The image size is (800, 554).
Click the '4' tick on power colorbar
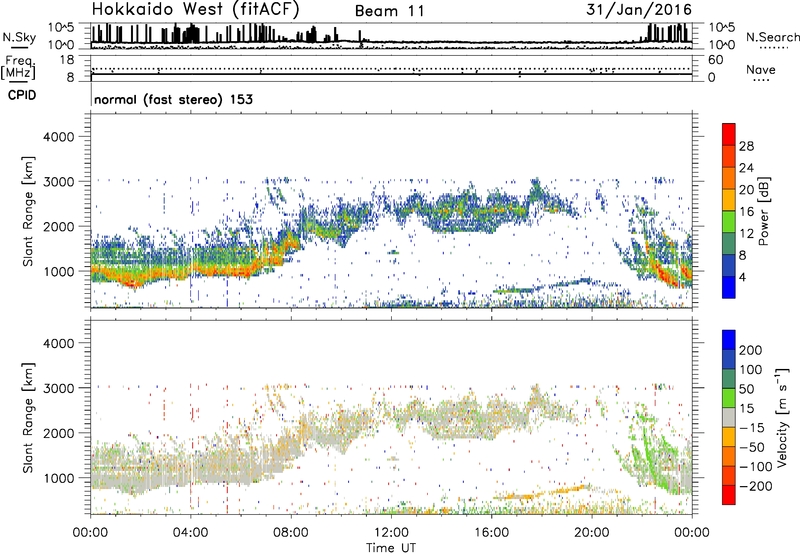743,277
